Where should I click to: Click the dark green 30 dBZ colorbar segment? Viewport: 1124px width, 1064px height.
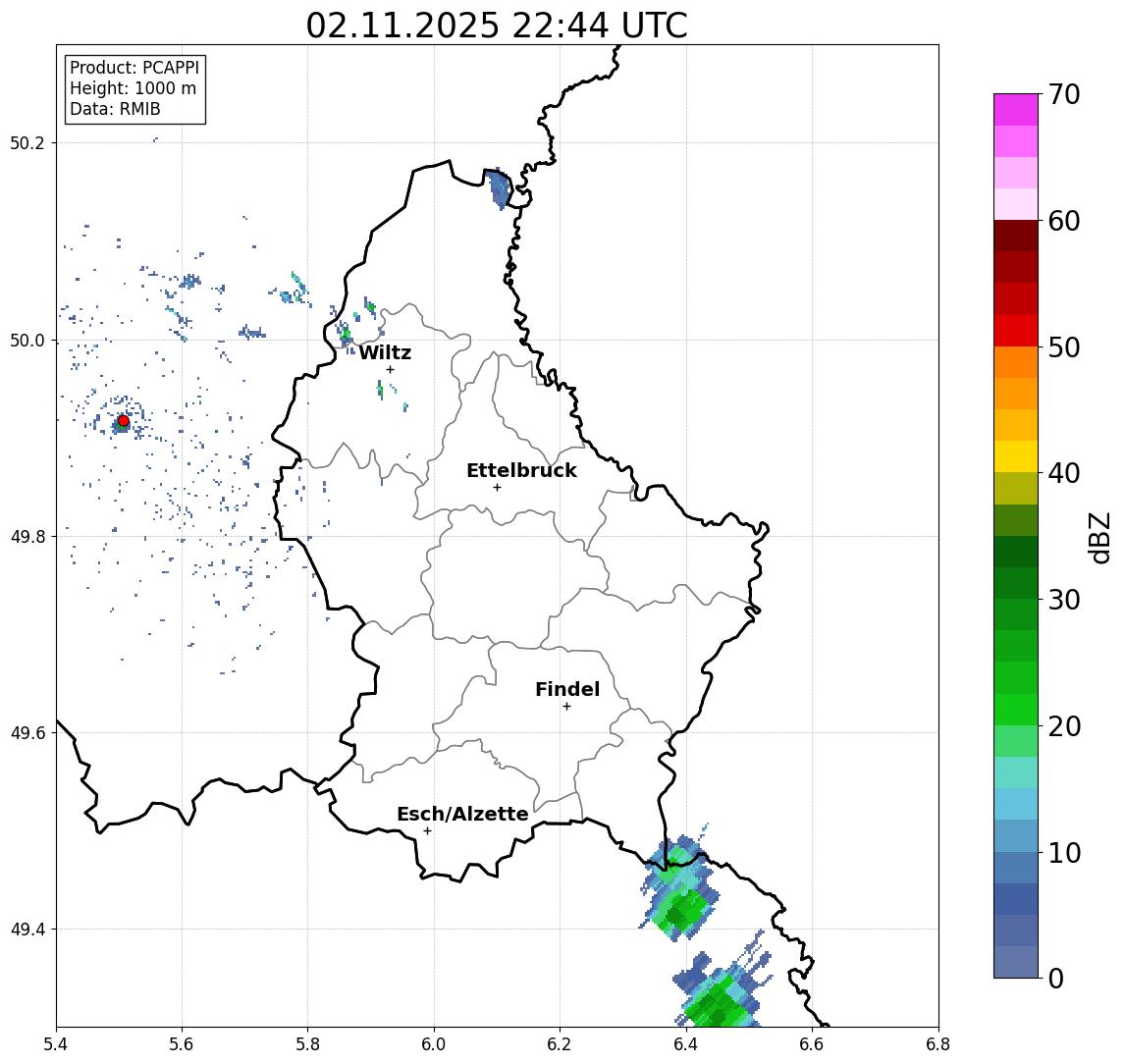click(1016, 584)
